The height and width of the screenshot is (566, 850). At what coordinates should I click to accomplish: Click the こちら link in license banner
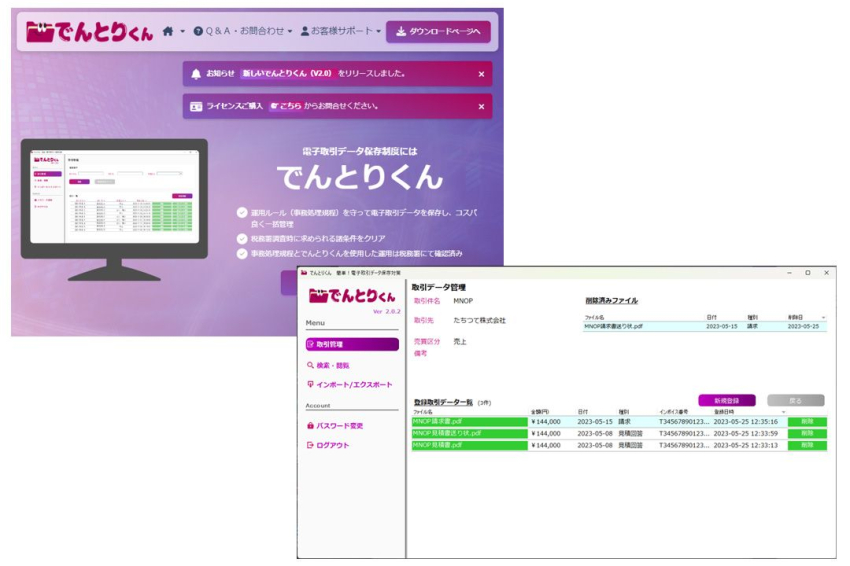(288, 106)
